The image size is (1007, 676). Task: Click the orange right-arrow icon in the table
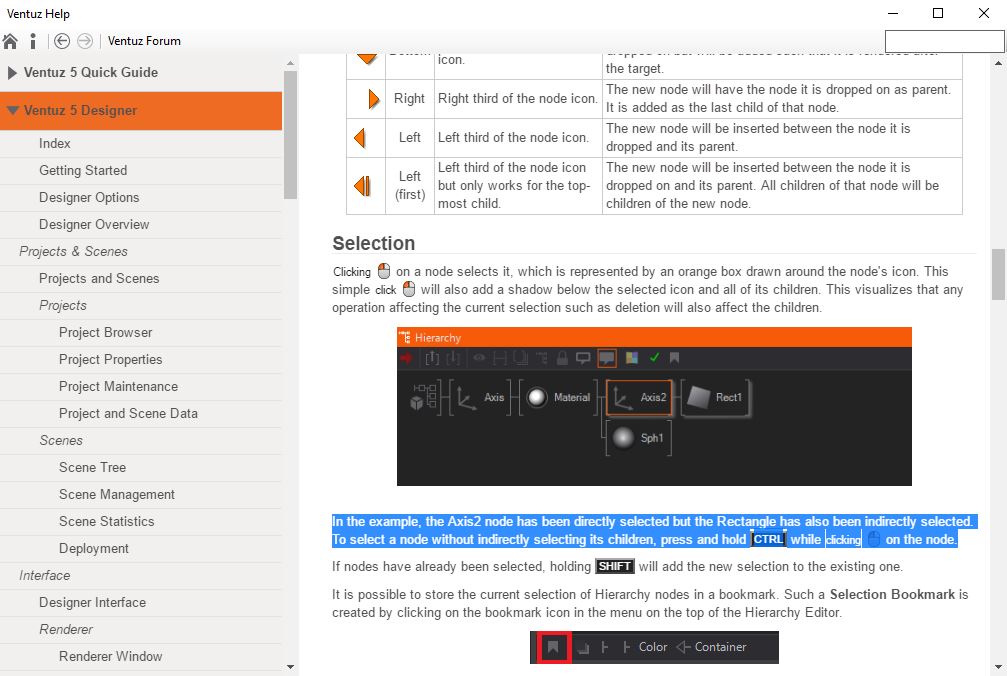coord(373,99)
